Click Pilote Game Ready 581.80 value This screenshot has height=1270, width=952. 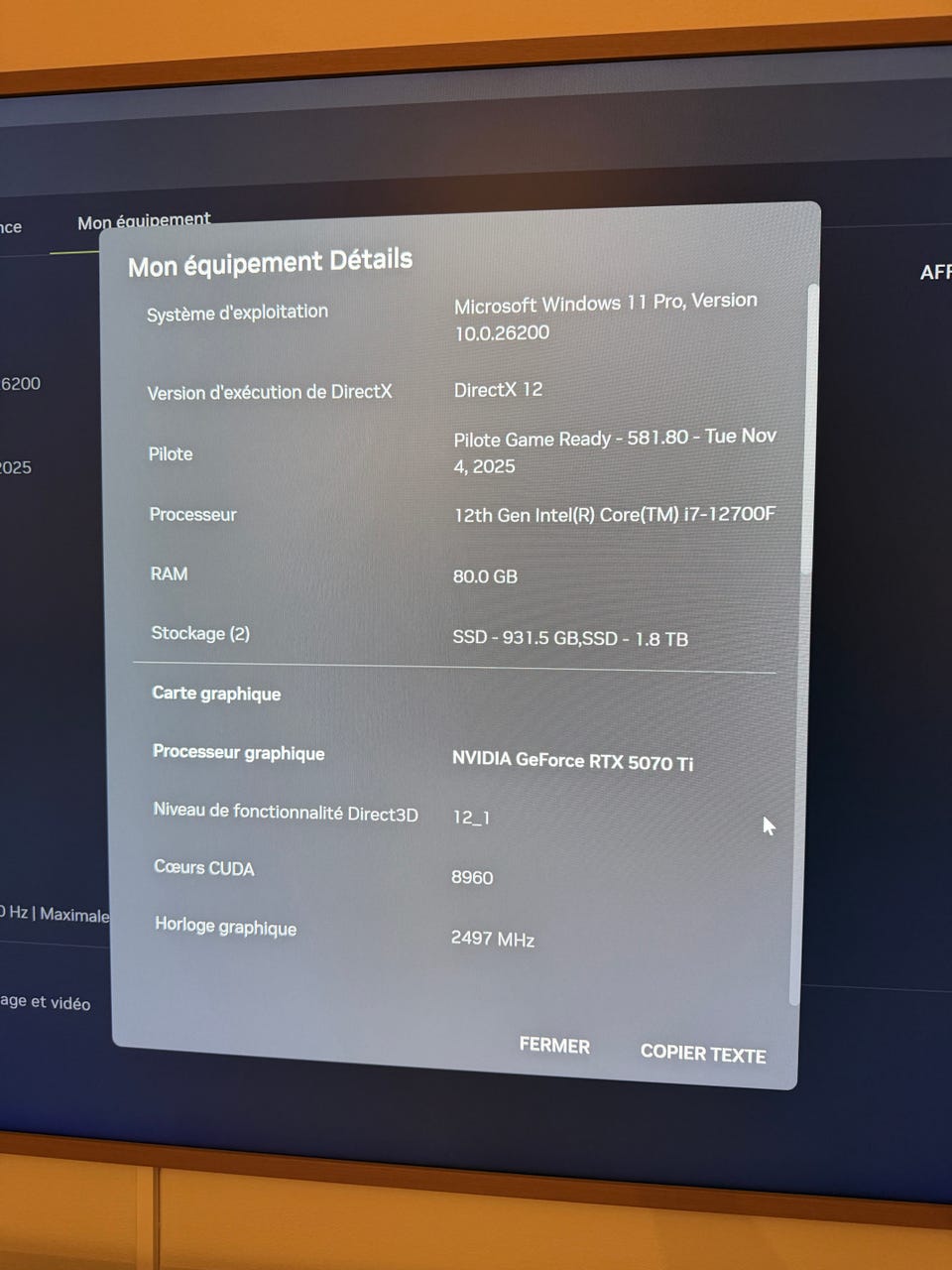(x=615, y=451)
